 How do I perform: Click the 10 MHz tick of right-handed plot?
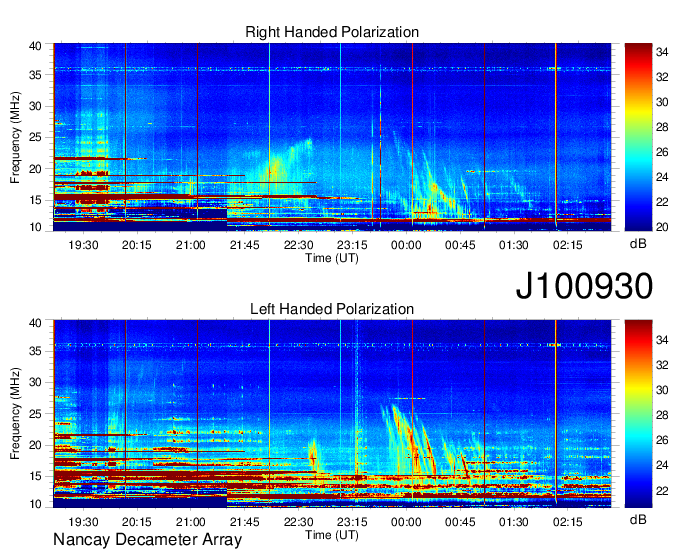coord(35,227)
